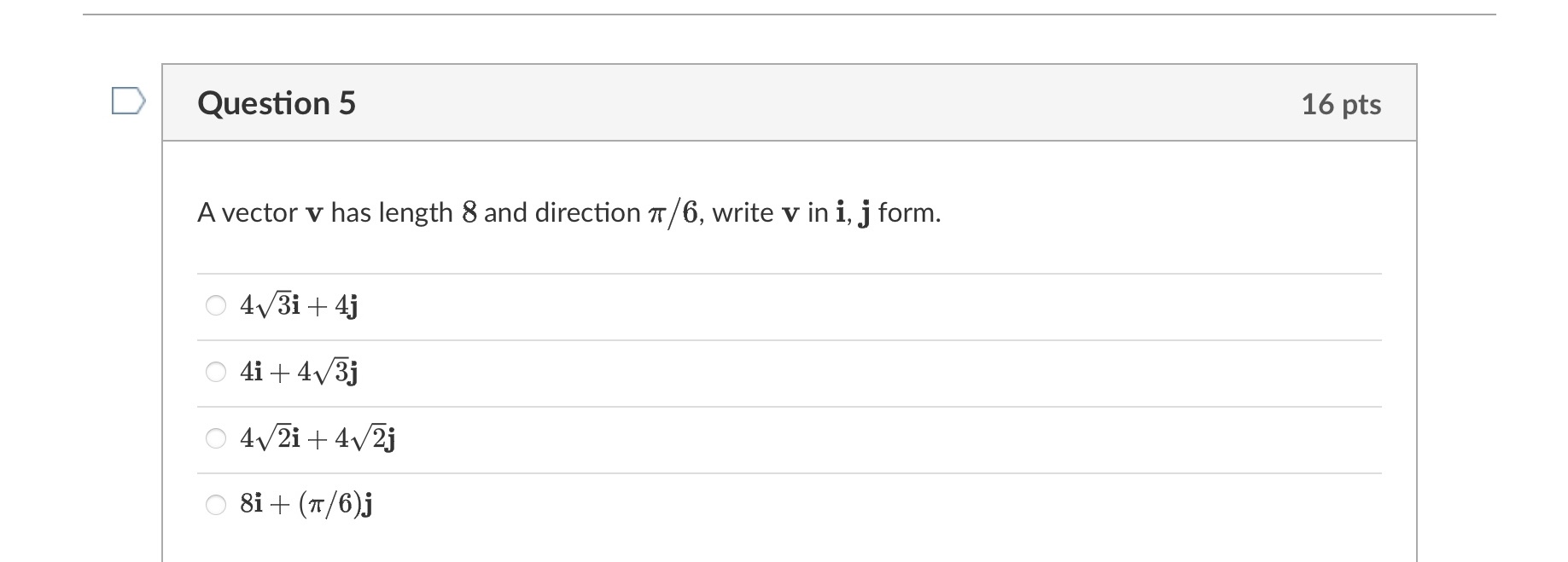
Task: Click the Question 5 header title
Action: point(277,102)
